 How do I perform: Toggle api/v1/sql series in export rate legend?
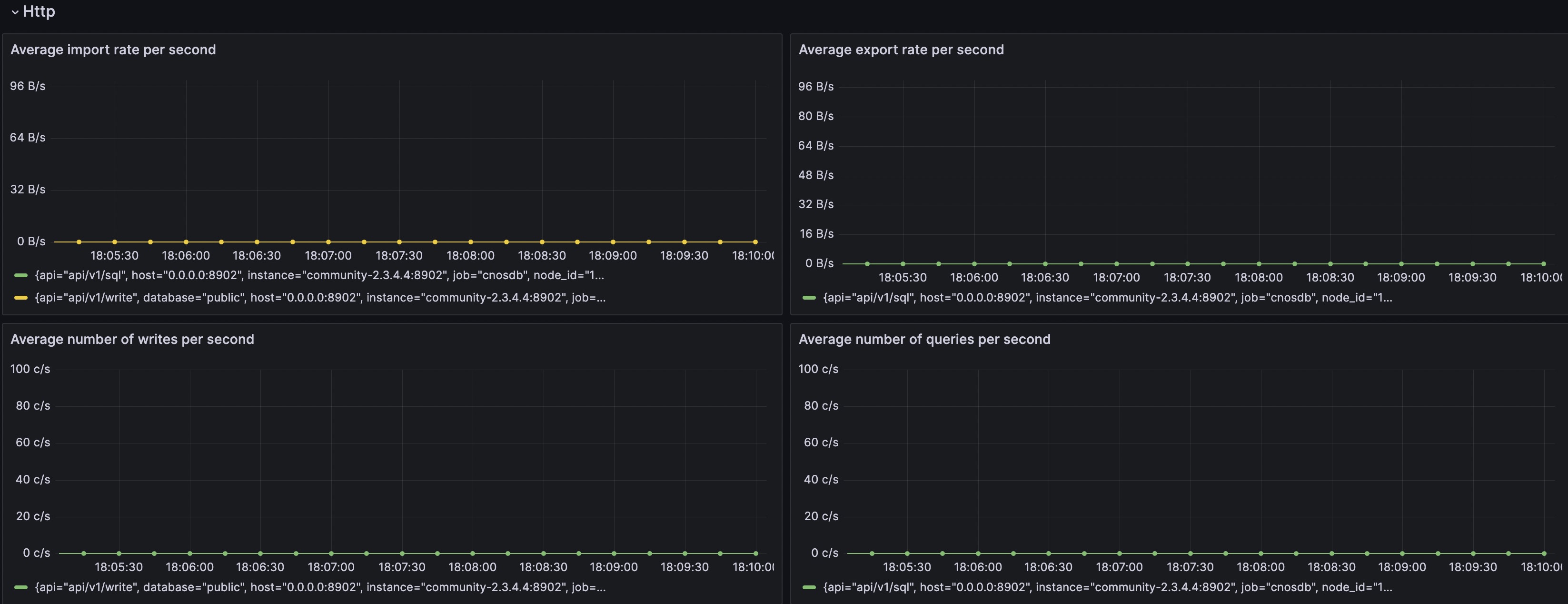1107,298
